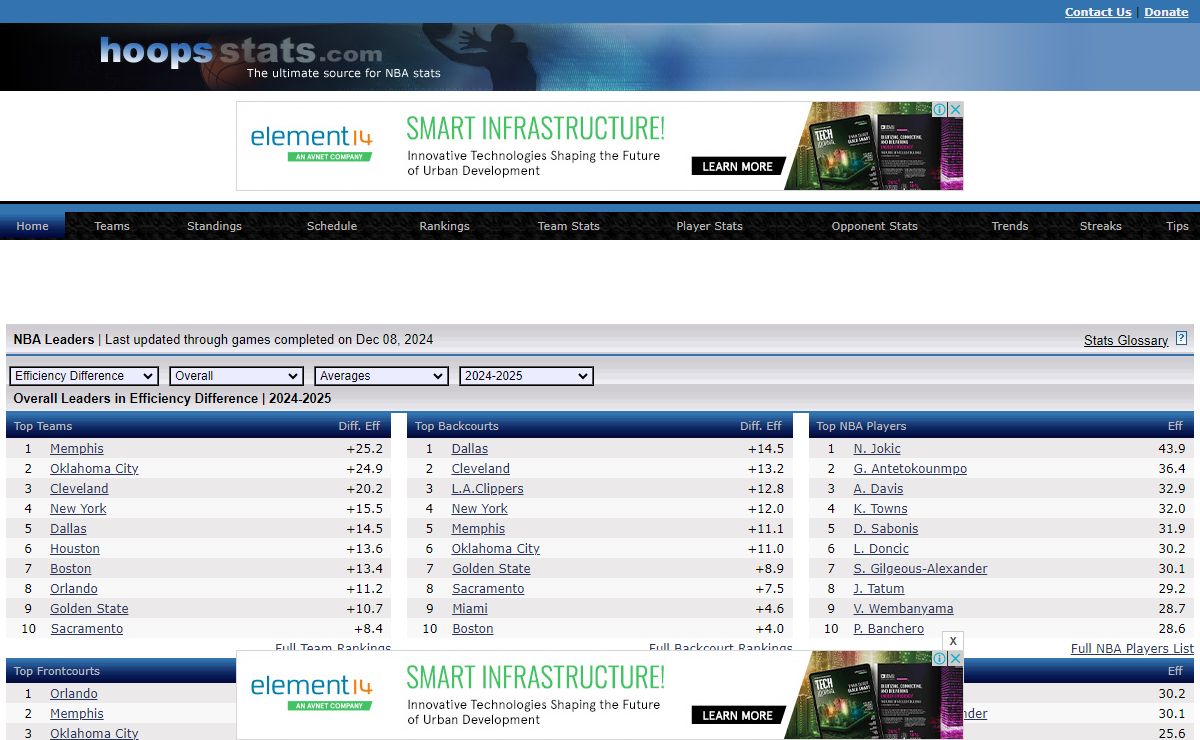Open J. Tatum player page
Viewport: 1200px width, 740px height.
[x=879, y=588]
